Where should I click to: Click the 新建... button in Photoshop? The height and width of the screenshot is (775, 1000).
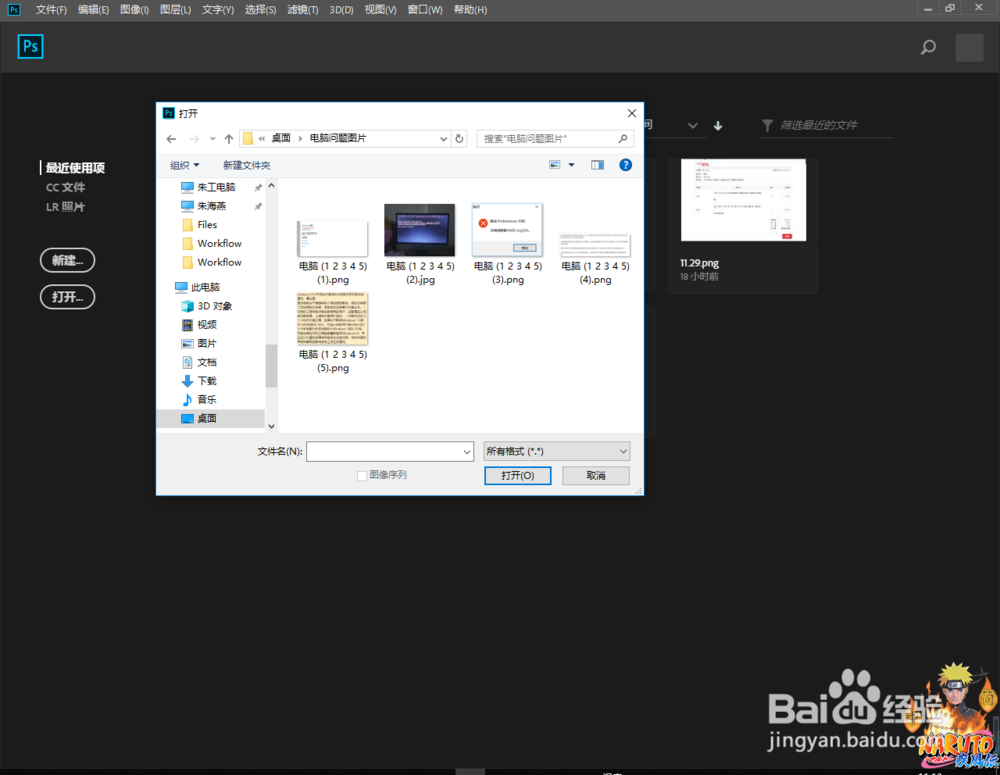[x=68, y=260]
